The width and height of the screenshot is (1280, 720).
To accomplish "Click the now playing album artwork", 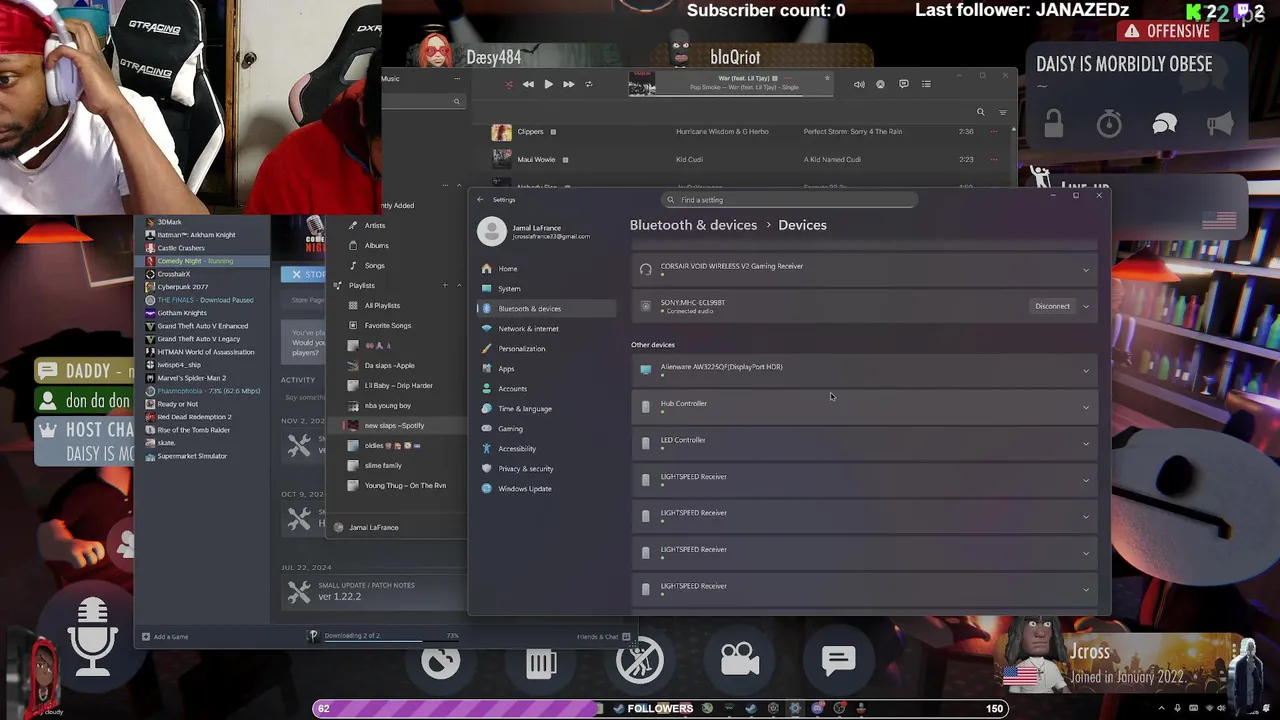I will point(642,84).
